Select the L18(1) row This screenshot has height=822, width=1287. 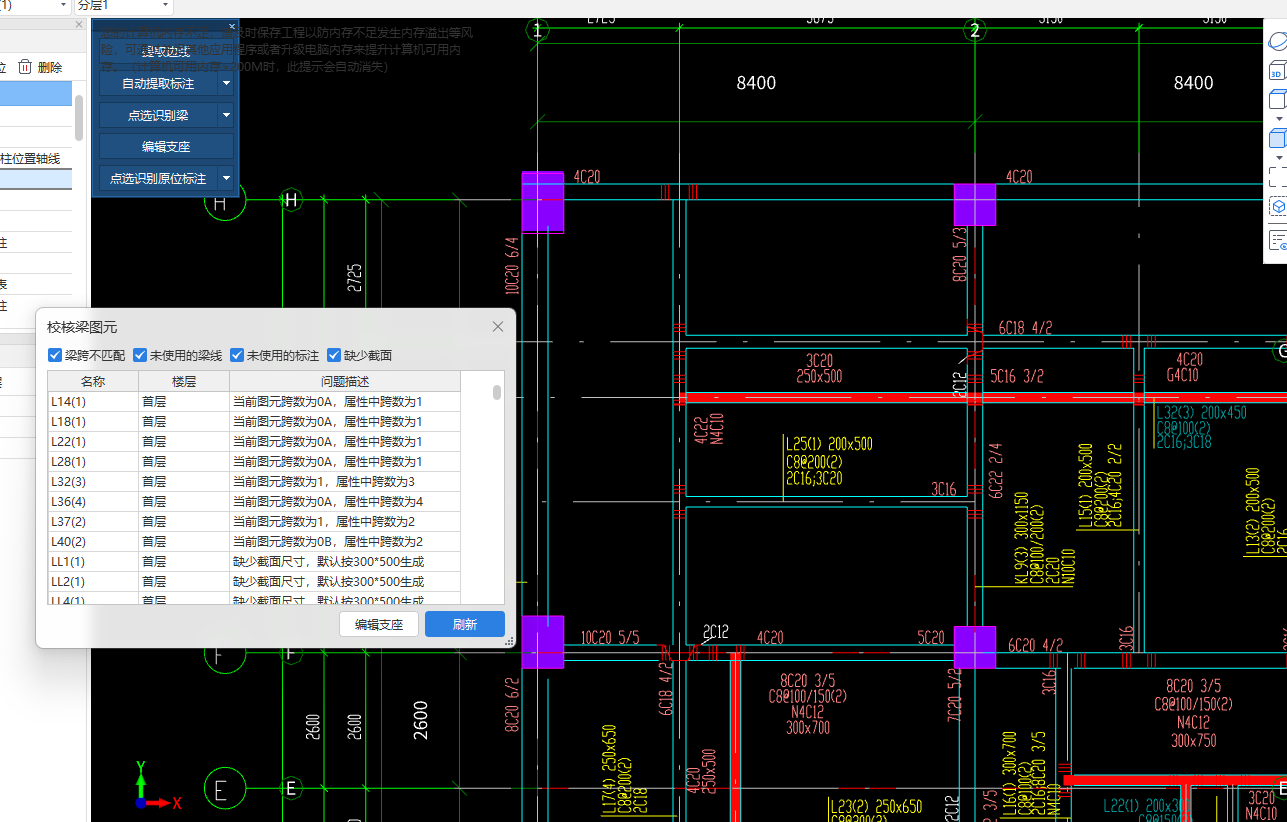point(254,421)
